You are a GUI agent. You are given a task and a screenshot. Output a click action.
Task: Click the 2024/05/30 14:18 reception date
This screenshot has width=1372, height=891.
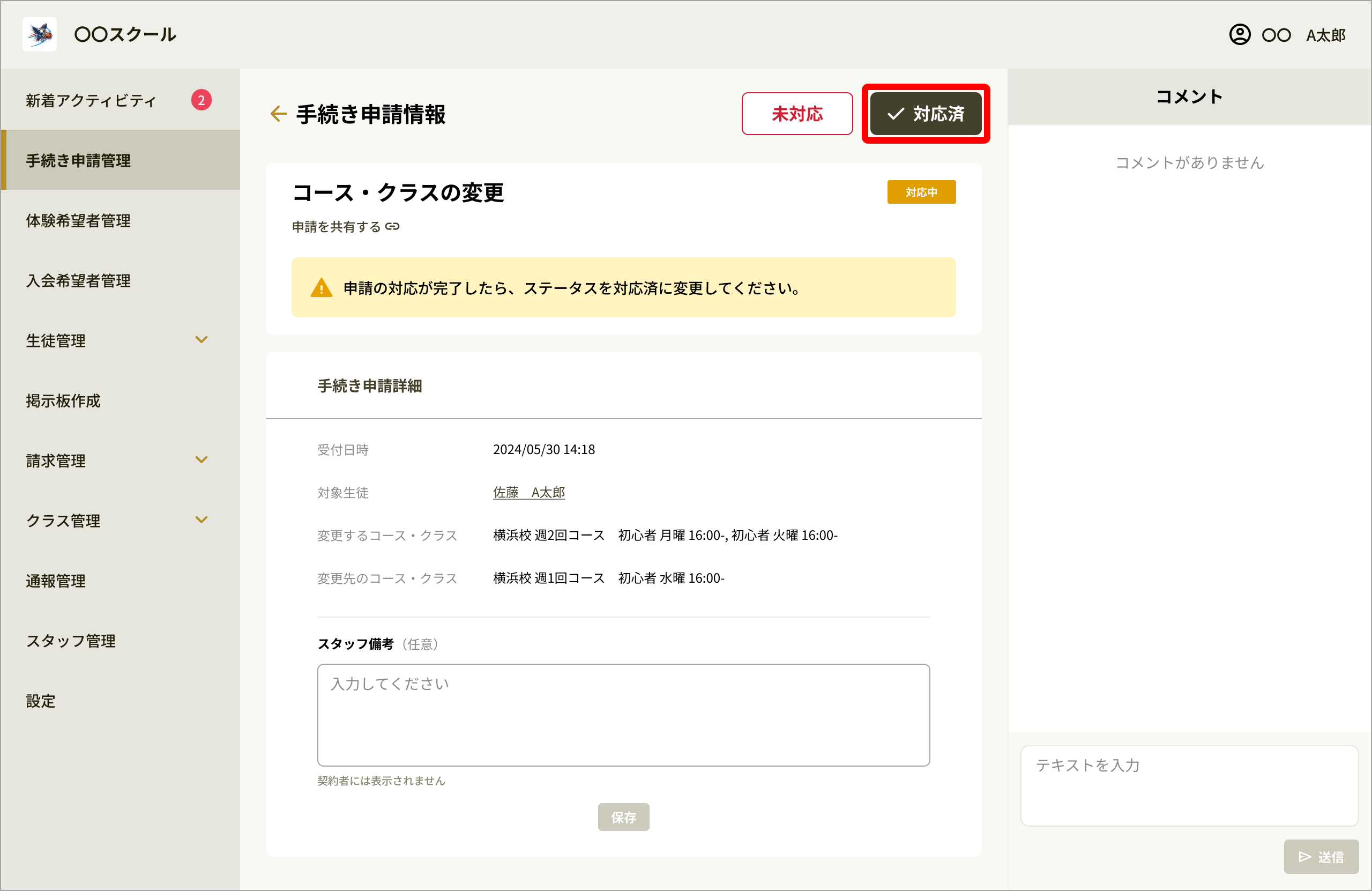click(543, 449)
